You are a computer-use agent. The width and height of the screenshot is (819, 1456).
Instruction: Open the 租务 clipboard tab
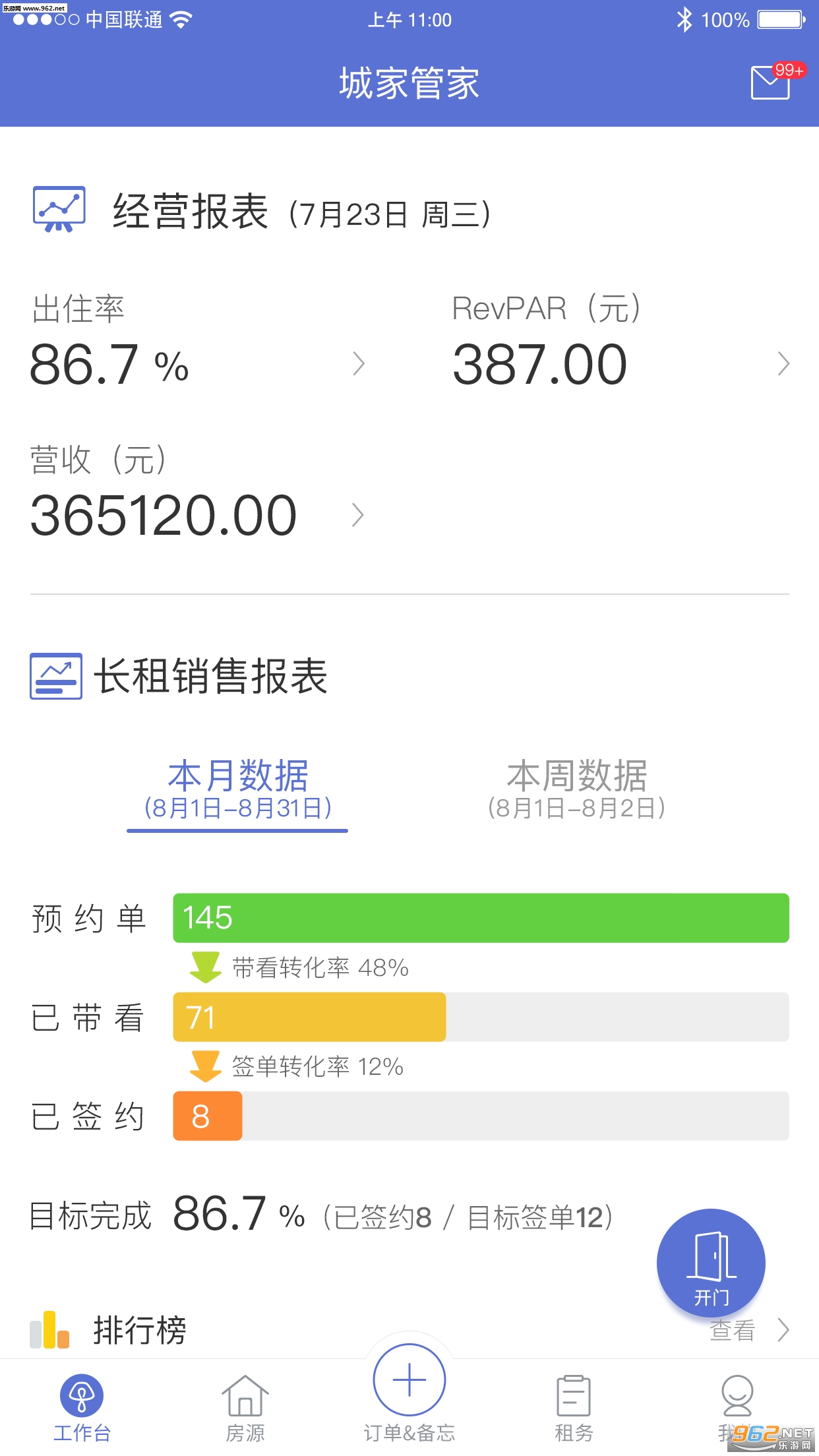574,1406
